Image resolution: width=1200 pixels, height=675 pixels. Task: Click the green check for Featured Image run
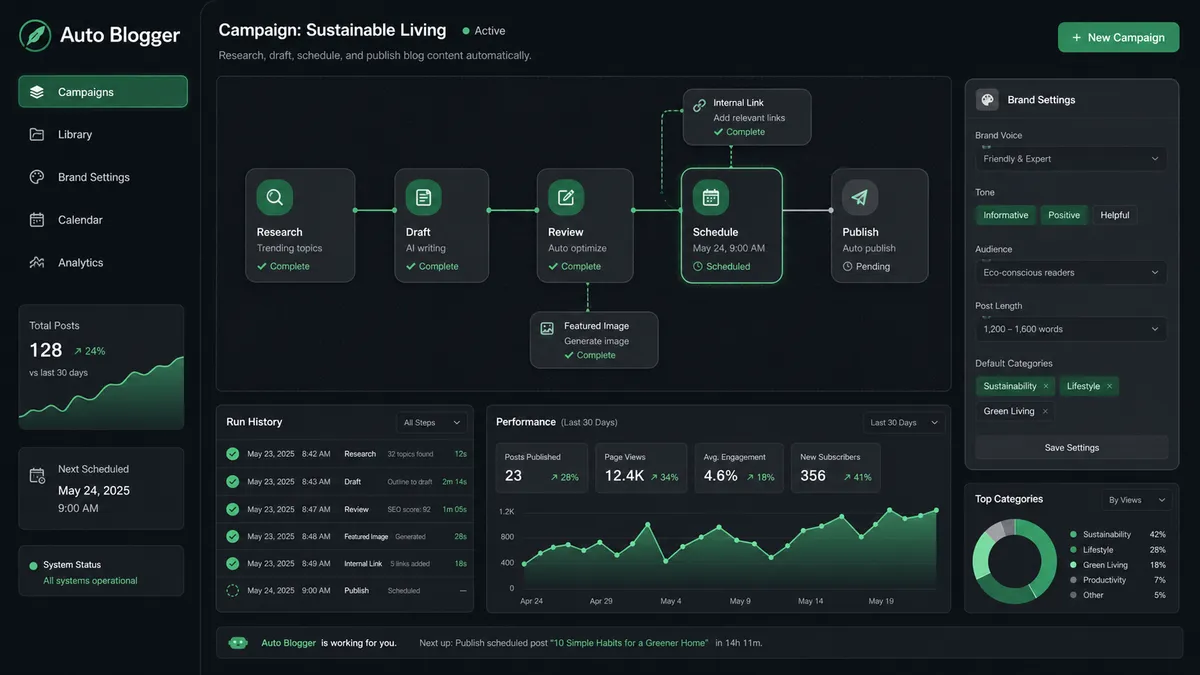coord(233,536)
